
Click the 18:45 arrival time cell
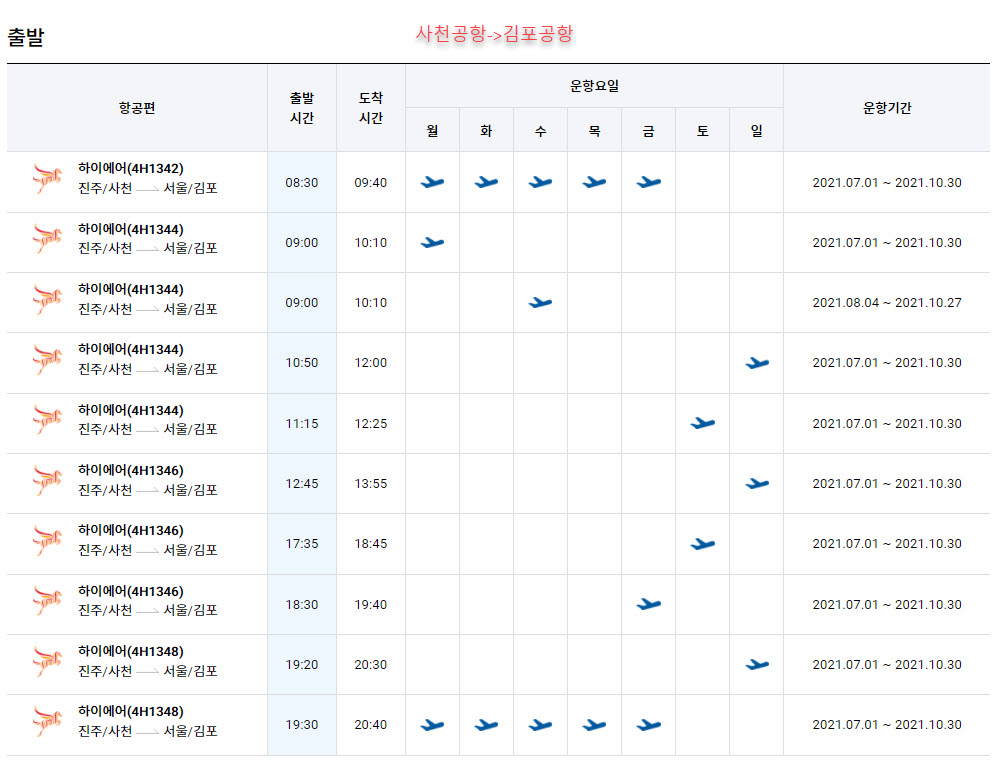(371, 544)
